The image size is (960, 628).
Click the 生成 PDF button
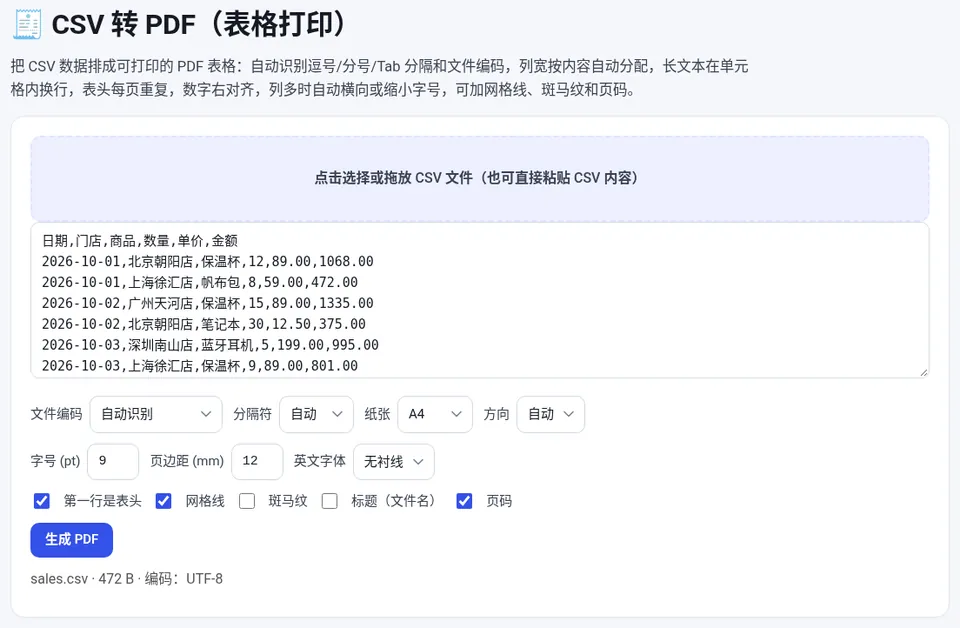click(72, 540)
